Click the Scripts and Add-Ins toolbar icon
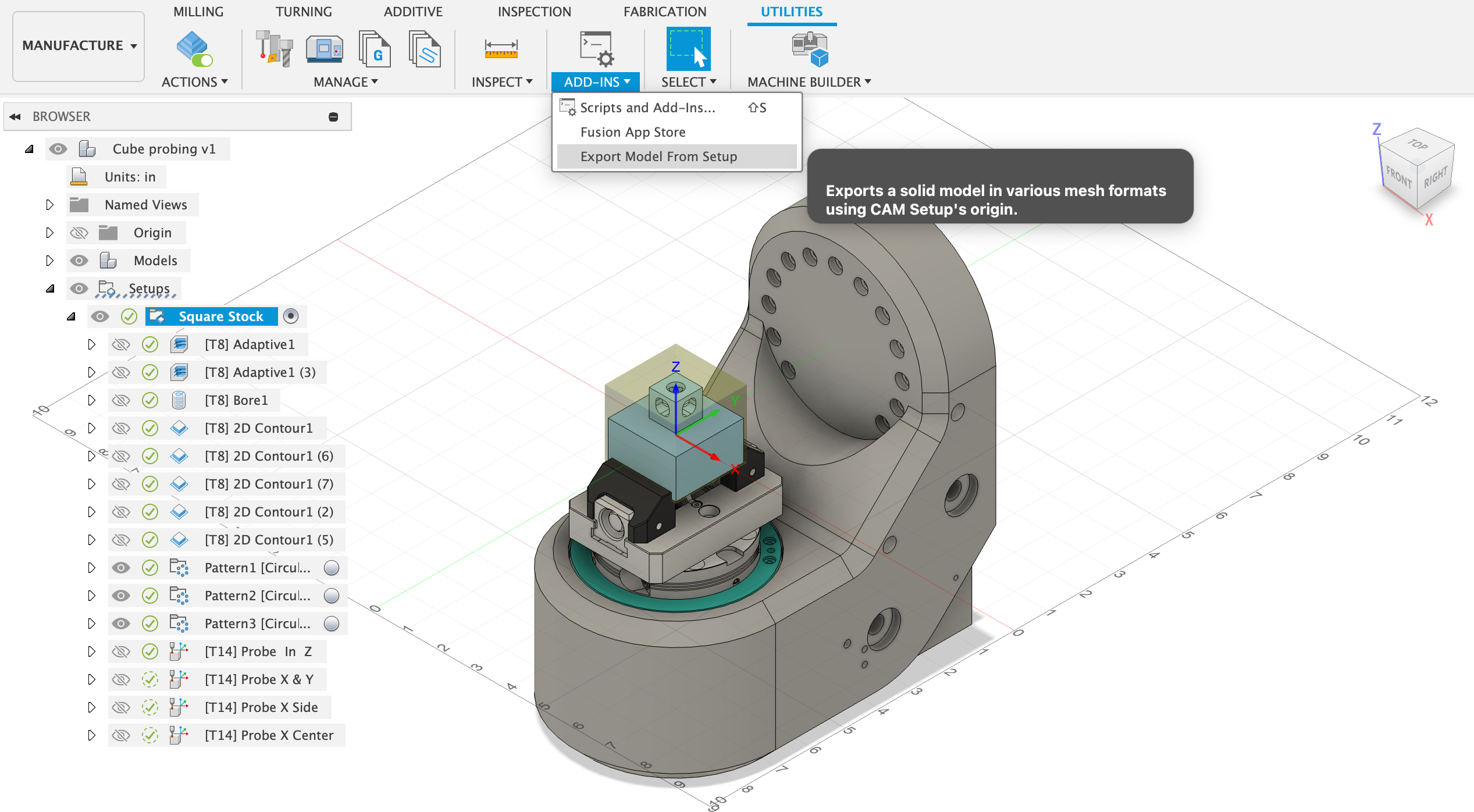 tap(596, 48)
